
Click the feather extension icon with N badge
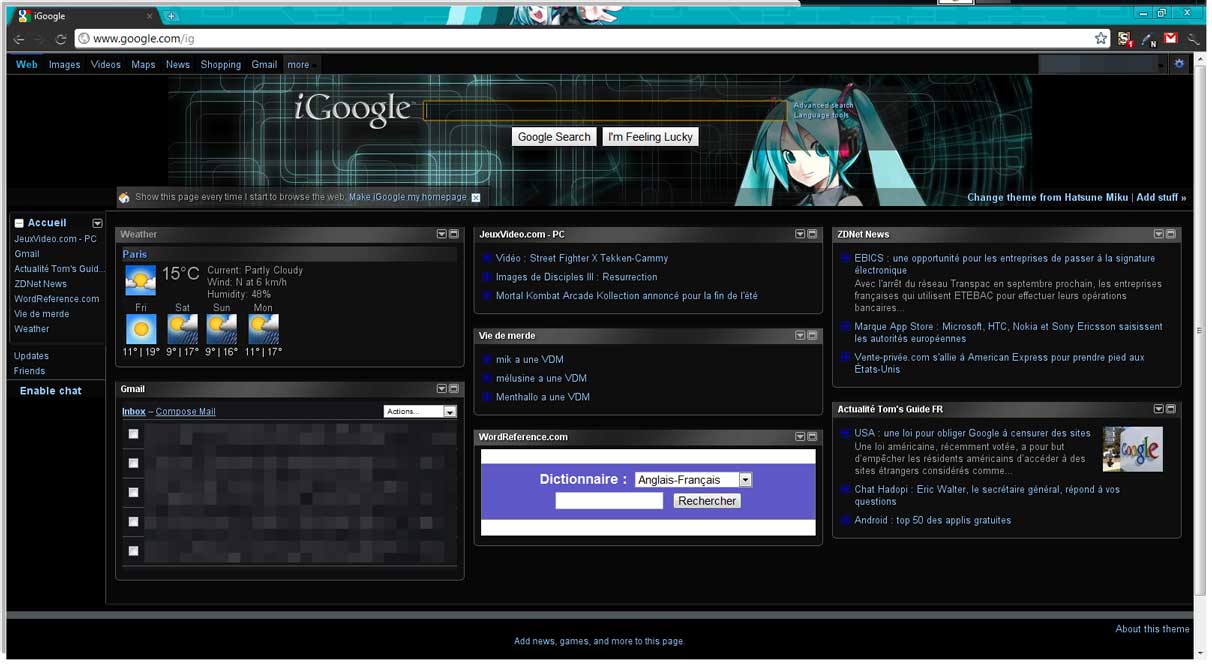(1147, 38)
